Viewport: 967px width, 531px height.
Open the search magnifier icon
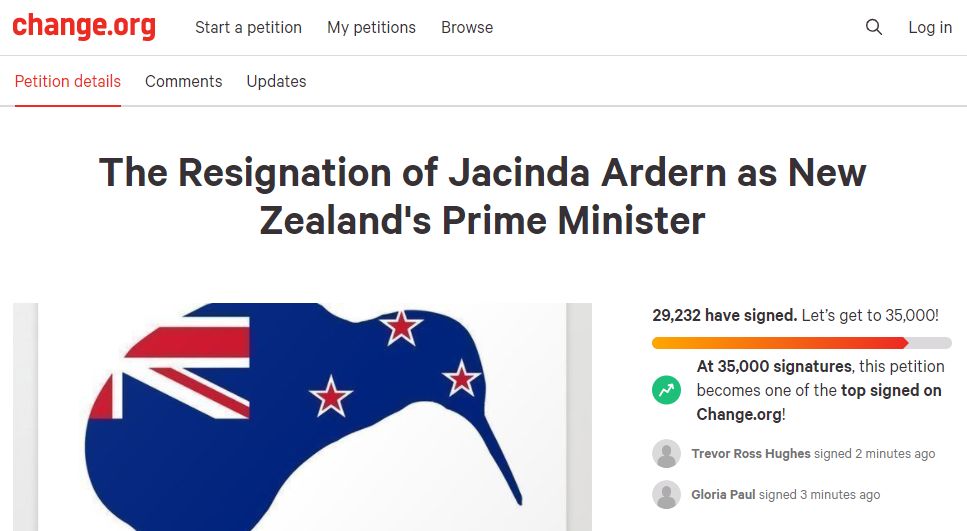click(874, 27)
